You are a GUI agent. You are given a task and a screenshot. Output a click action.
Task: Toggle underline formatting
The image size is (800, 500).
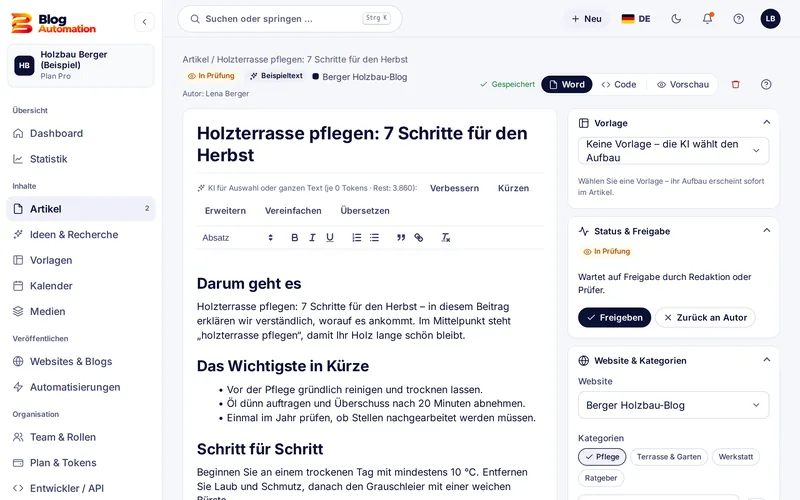tap(330, 238)
